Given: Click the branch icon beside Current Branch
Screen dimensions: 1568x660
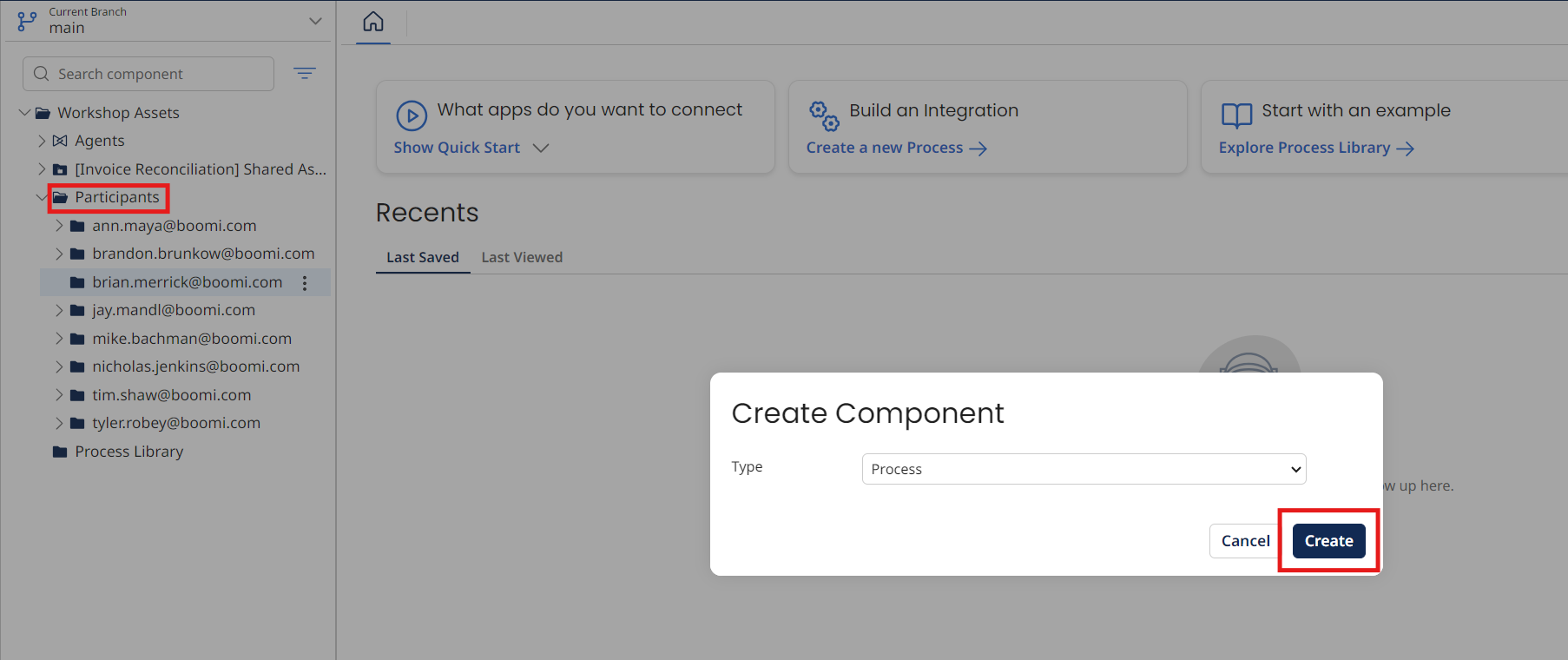Looking at the screenshot, I should tap(27, 21).
